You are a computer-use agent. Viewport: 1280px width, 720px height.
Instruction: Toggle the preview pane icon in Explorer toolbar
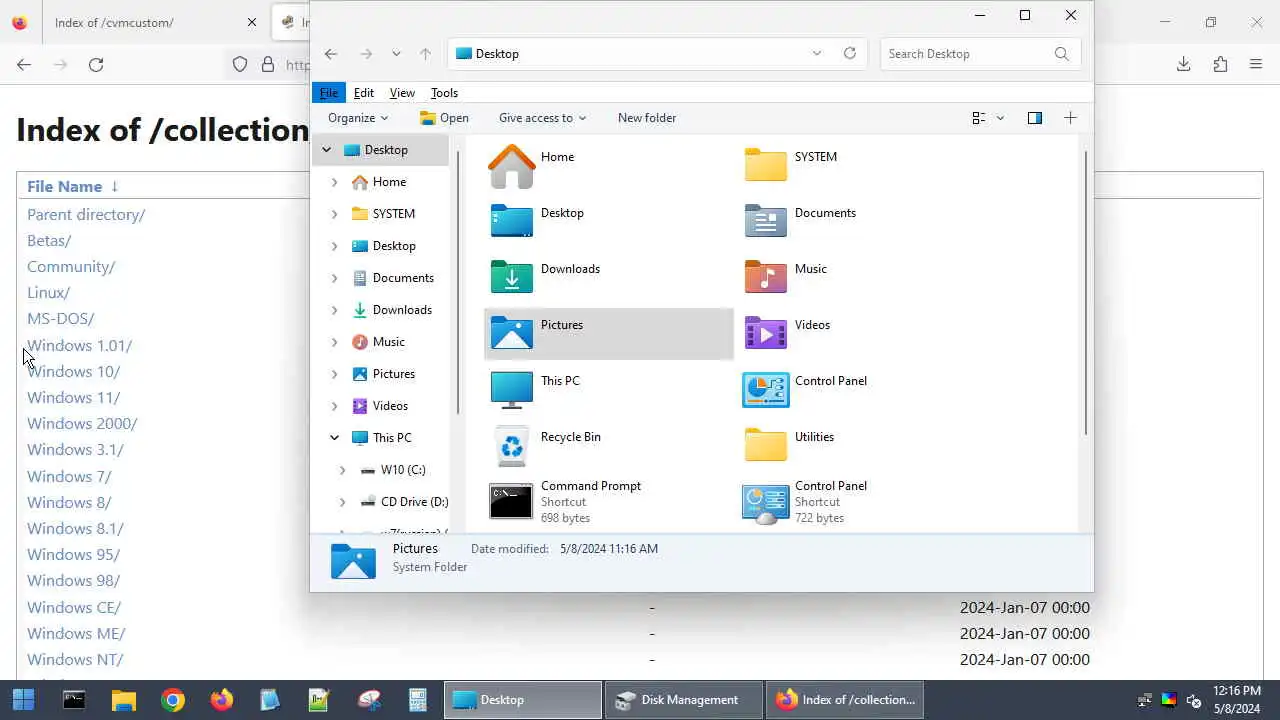click(1035, 118)
